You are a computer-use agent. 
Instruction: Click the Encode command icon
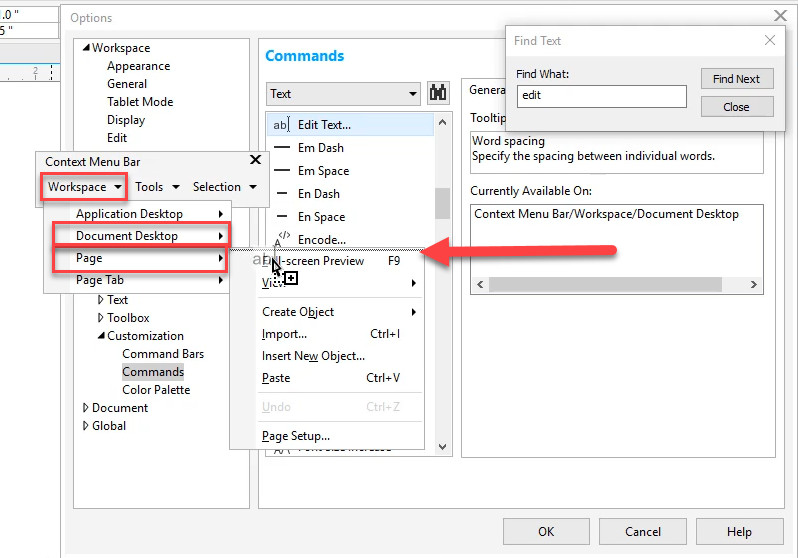pos(282,238)
